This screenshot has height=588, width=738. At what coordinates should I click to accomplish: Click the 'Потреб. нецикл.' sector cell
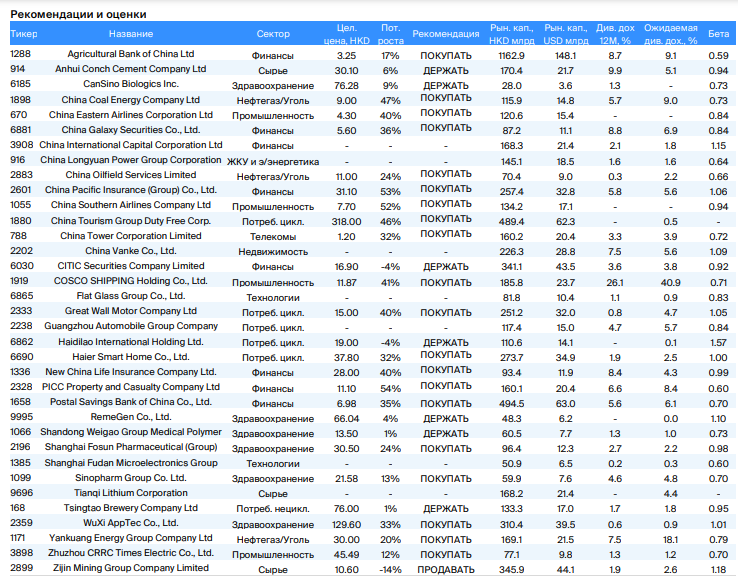[x=273, y=509]
